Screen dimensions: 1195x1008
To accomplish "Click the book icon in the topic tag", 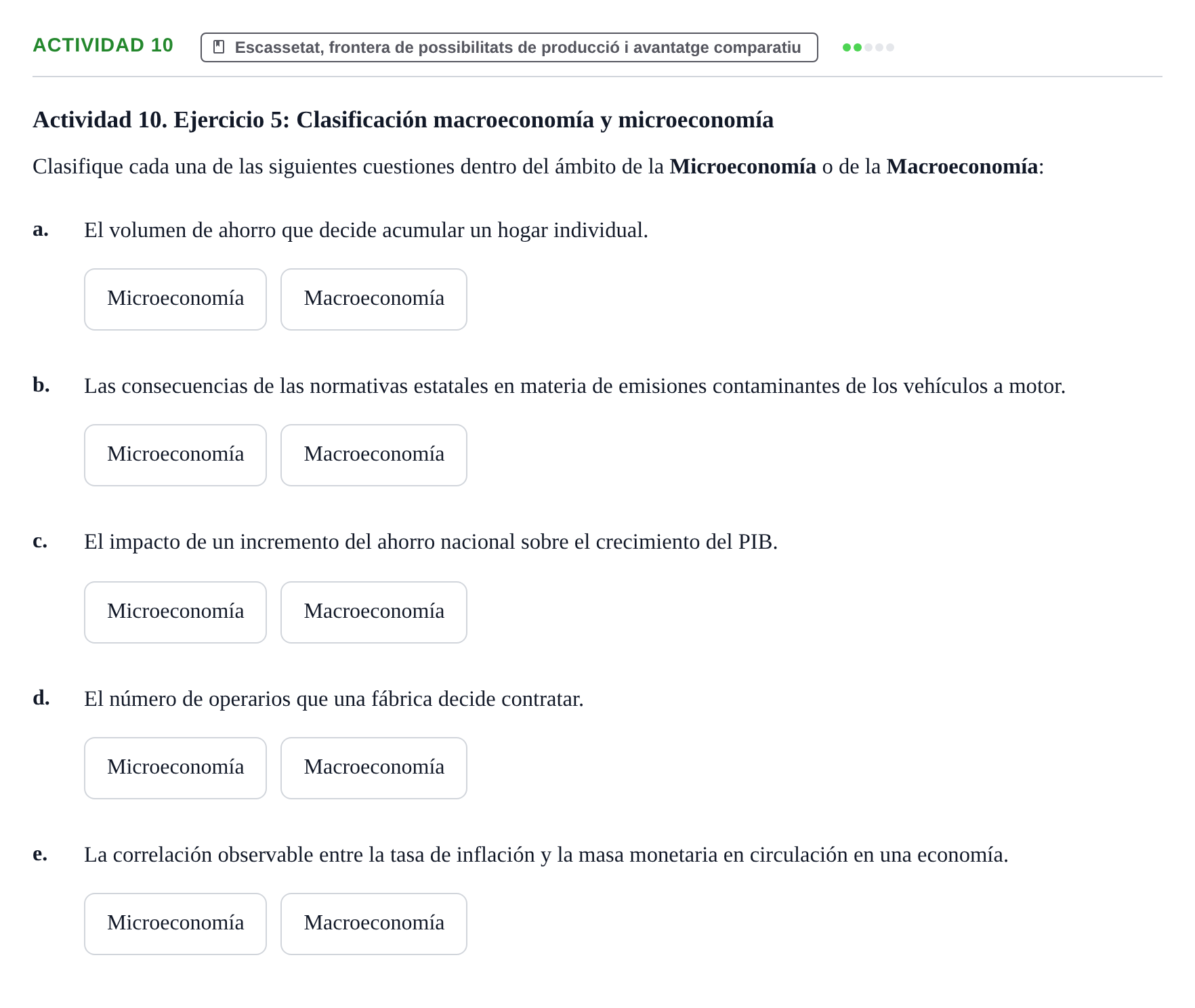I will tap(219, 47).
